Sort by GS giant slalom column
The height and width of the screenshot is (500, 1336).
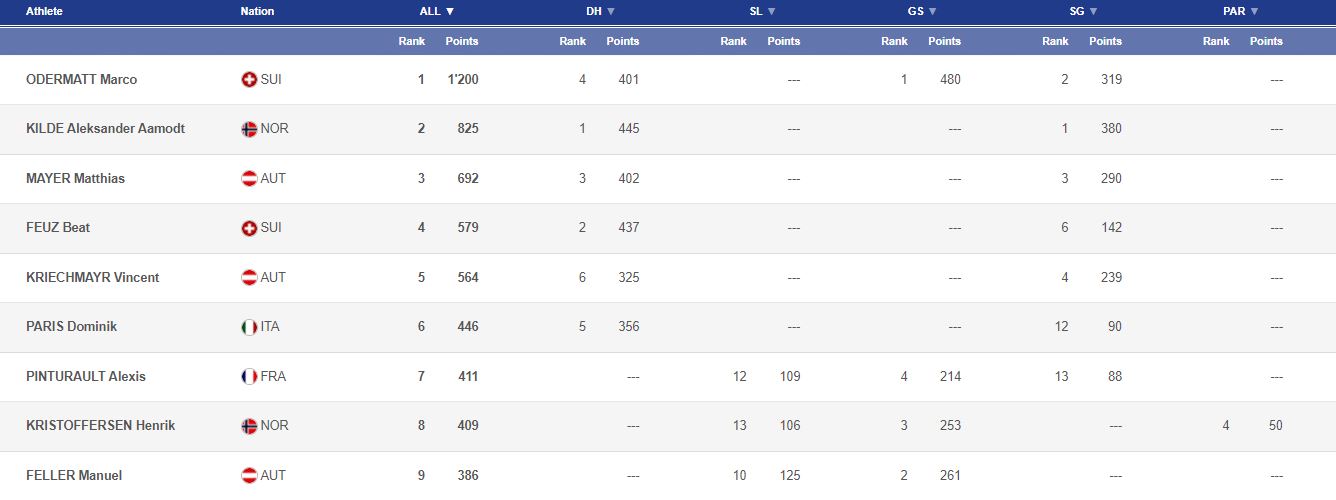coord(923,12)
